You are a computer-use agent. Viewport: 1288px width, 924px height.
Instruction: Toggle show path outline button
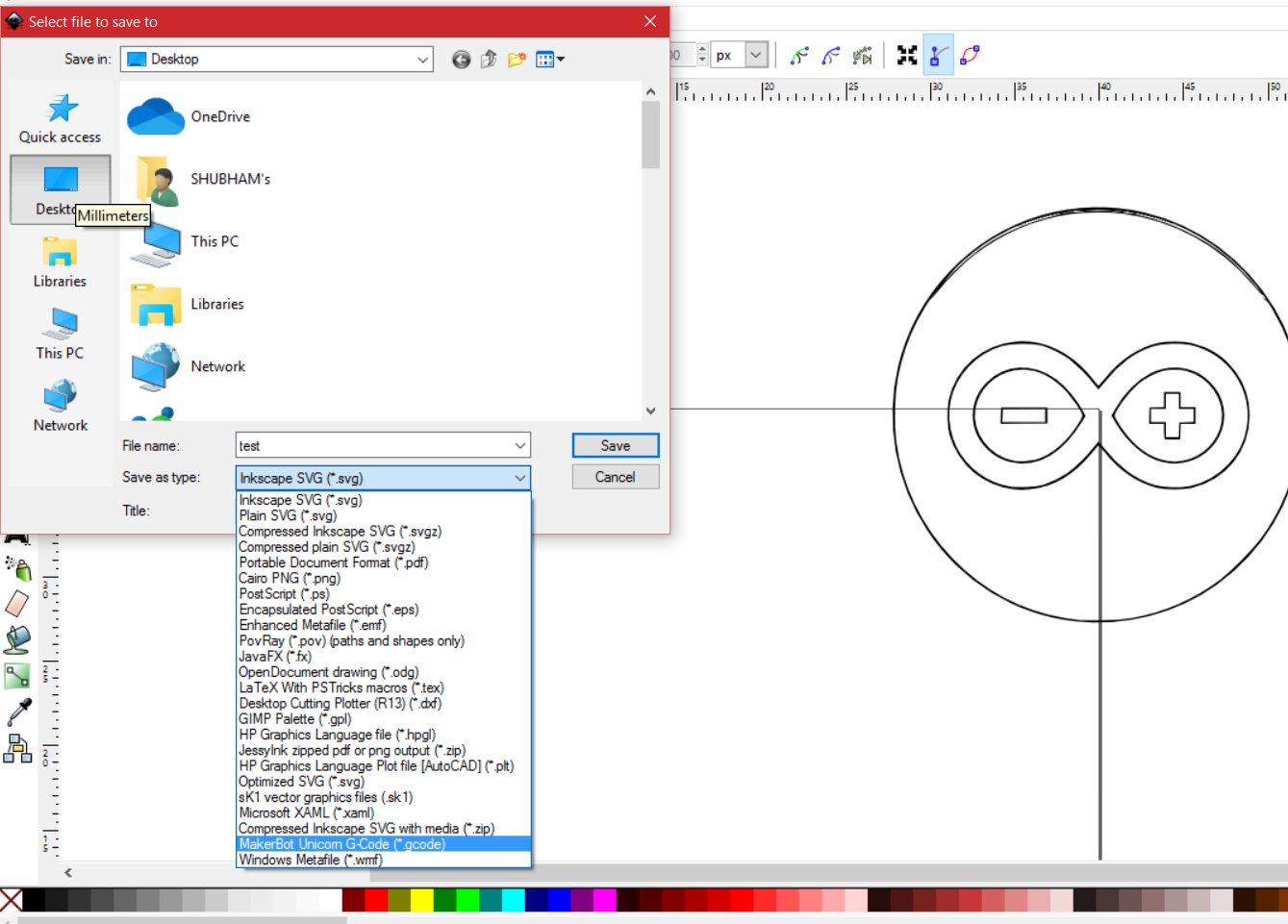pyautogui.click(x=970, y=56)
